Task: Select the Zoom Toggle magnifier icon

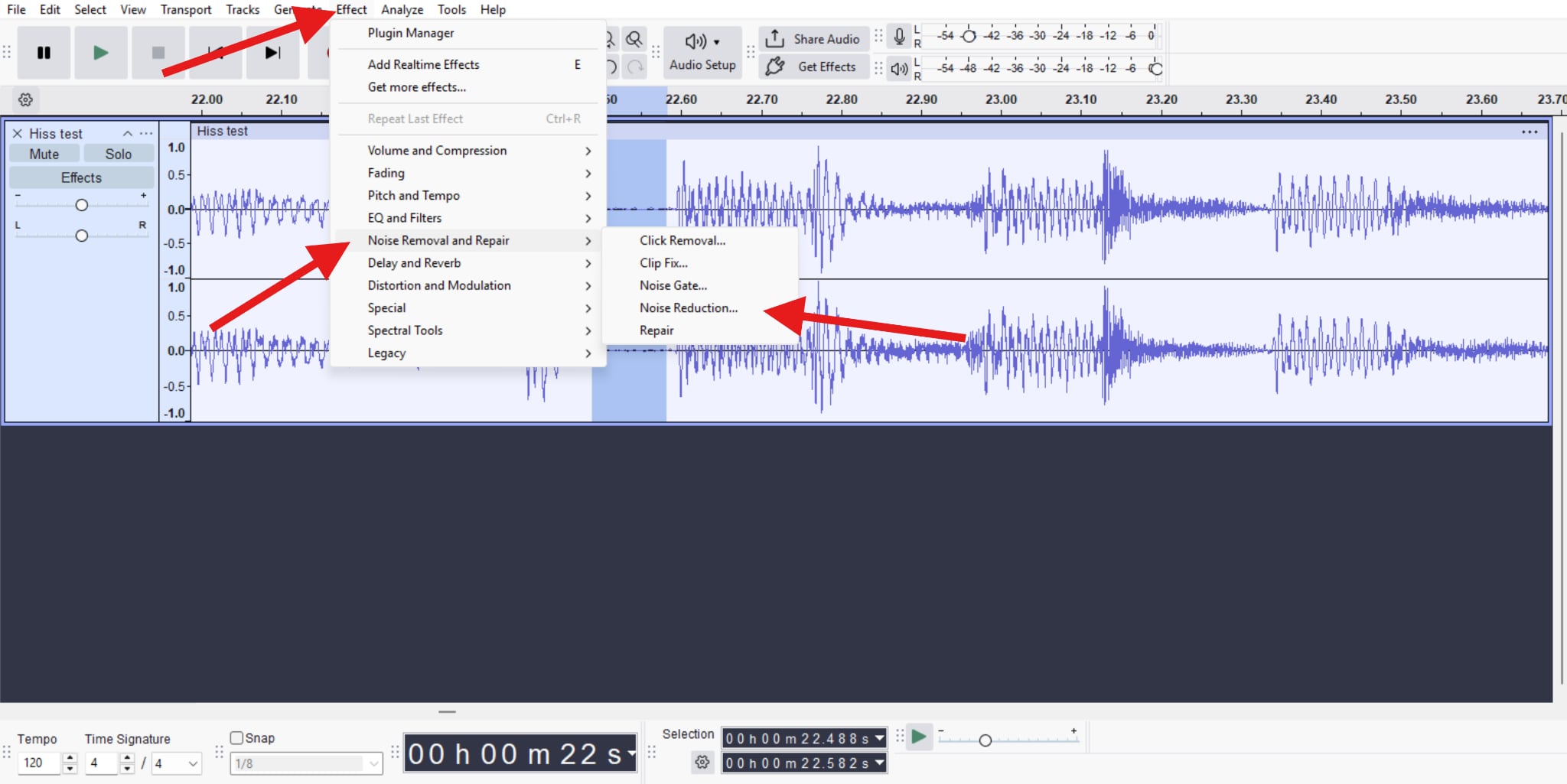Action: click(635, 38)
